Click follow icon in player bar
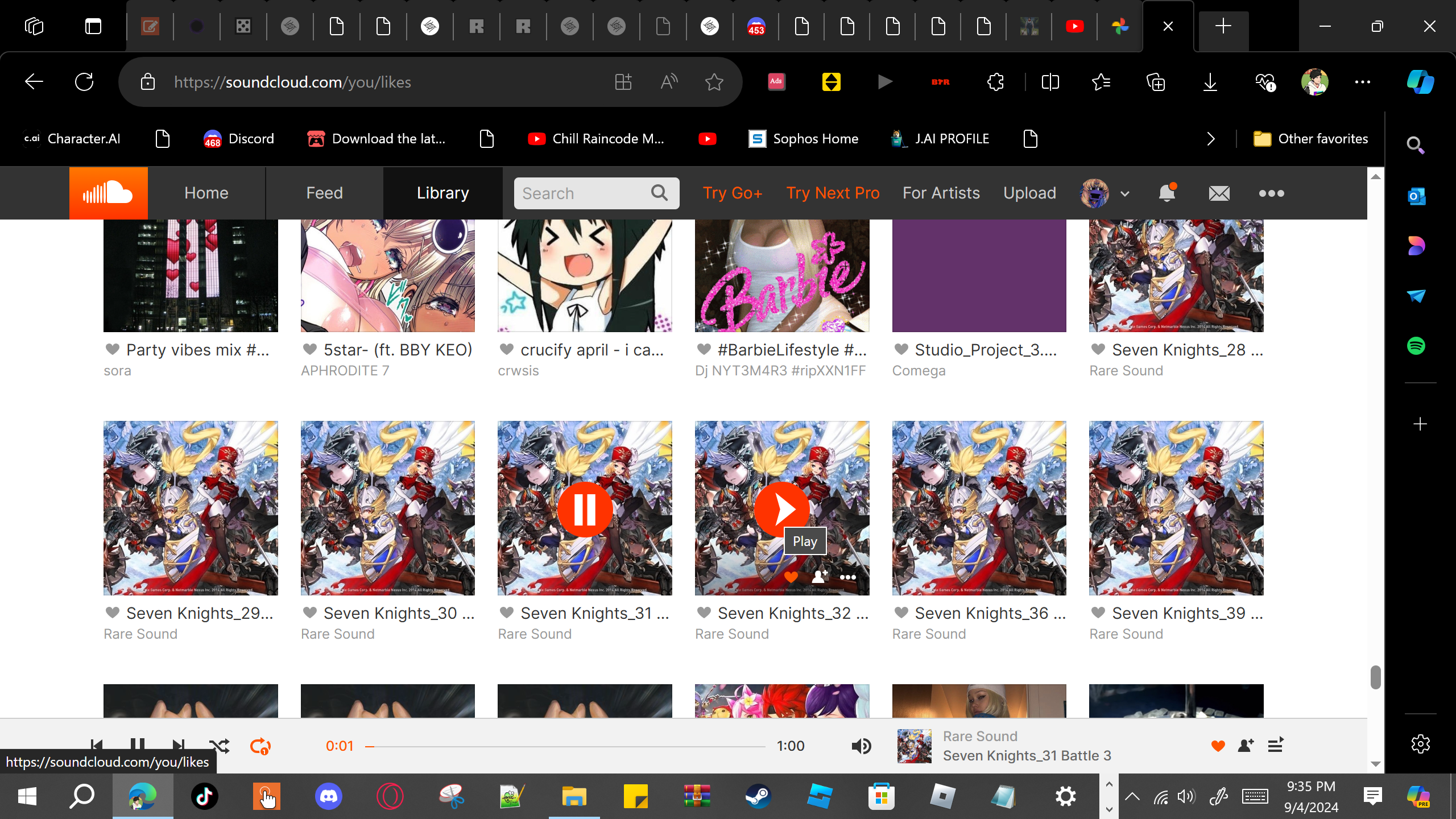 [1246, 746]
